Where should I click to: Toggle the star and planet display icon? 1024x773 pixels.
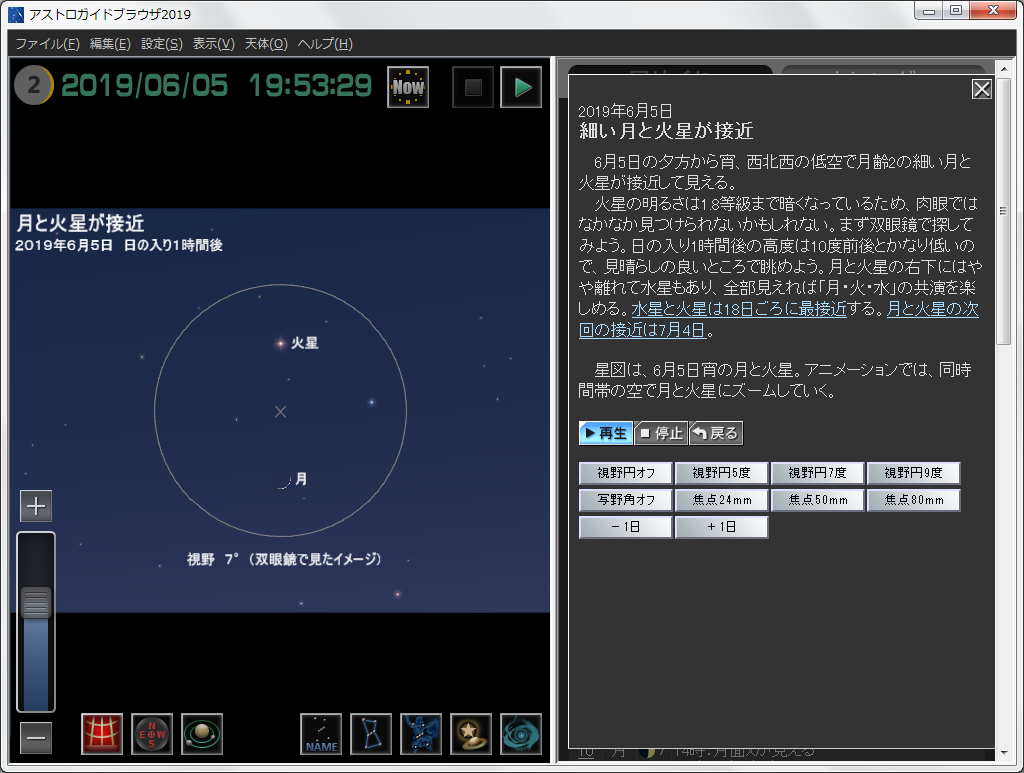point(471,734)
